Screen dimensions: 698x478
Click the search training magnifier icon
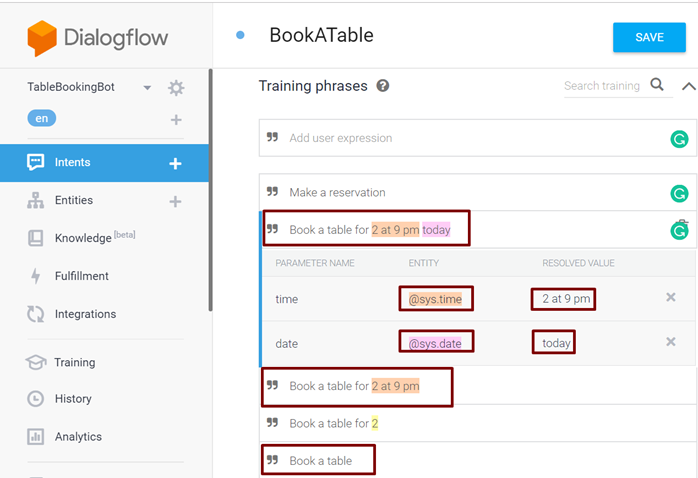point(657,85)
